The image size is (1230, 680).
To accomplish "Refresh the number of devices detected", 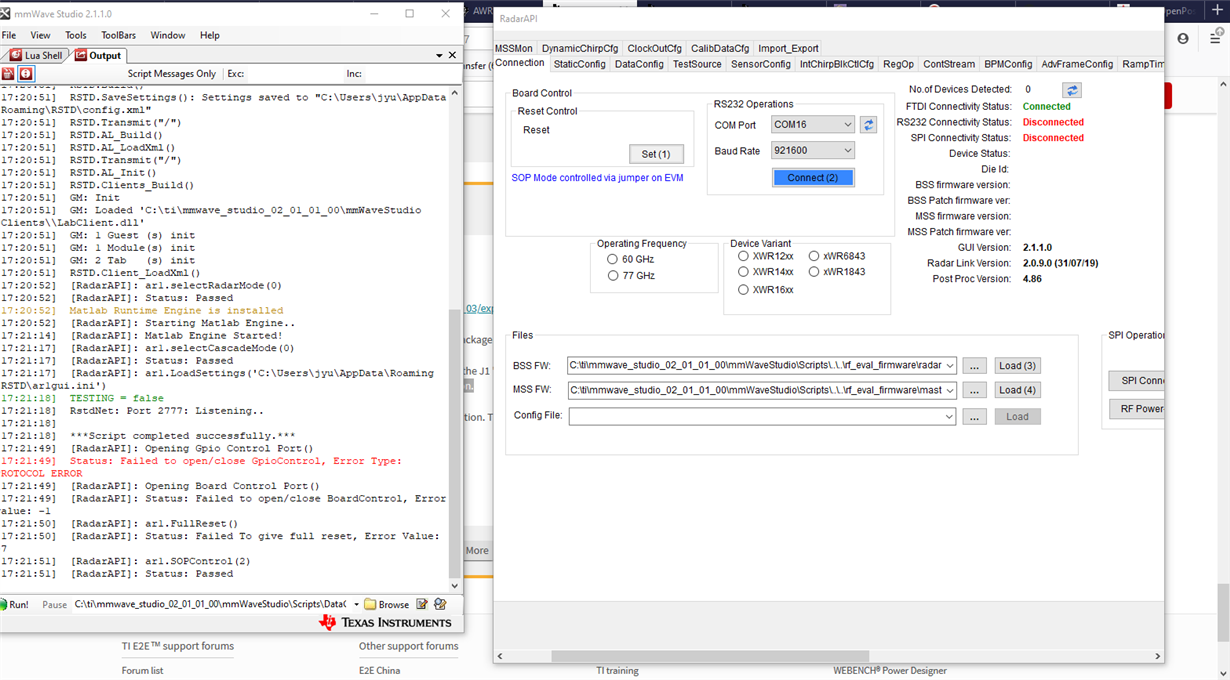I will (1071, 90).
